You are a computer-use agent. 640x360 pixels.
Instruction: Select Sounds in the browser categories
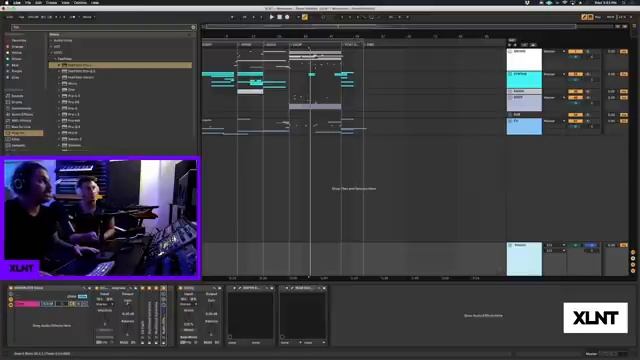(17, 96)
